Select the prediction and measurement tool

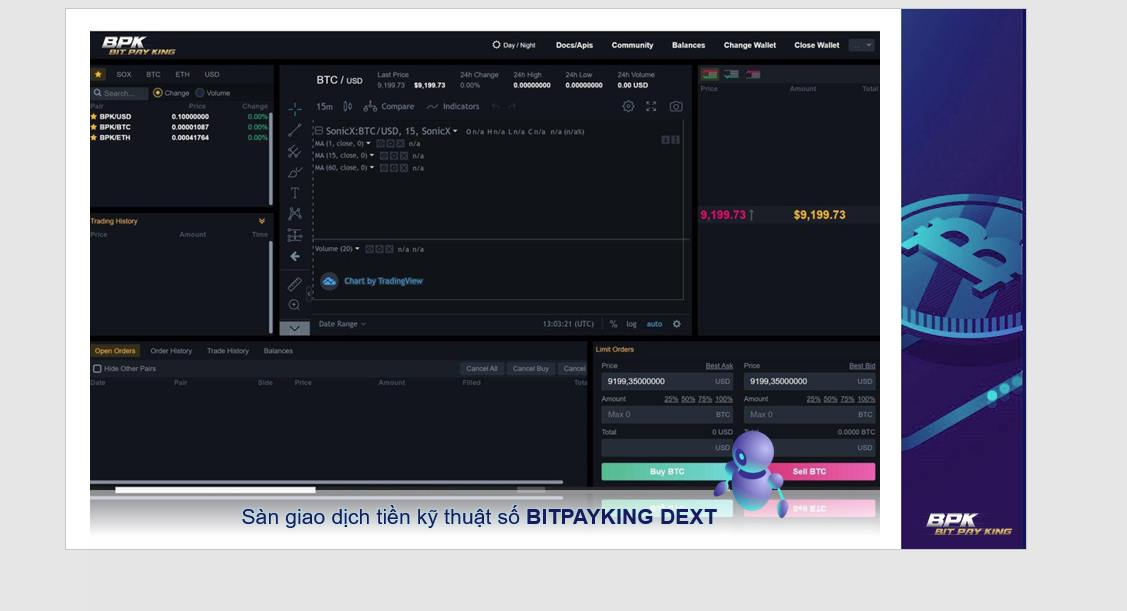tap(295, 235)
